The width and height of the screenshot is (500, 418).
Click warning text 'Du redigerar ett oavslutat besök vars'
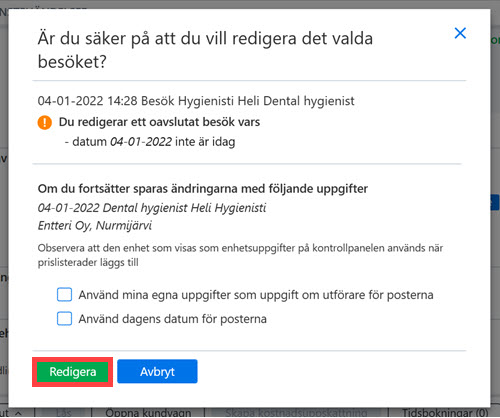159,122
